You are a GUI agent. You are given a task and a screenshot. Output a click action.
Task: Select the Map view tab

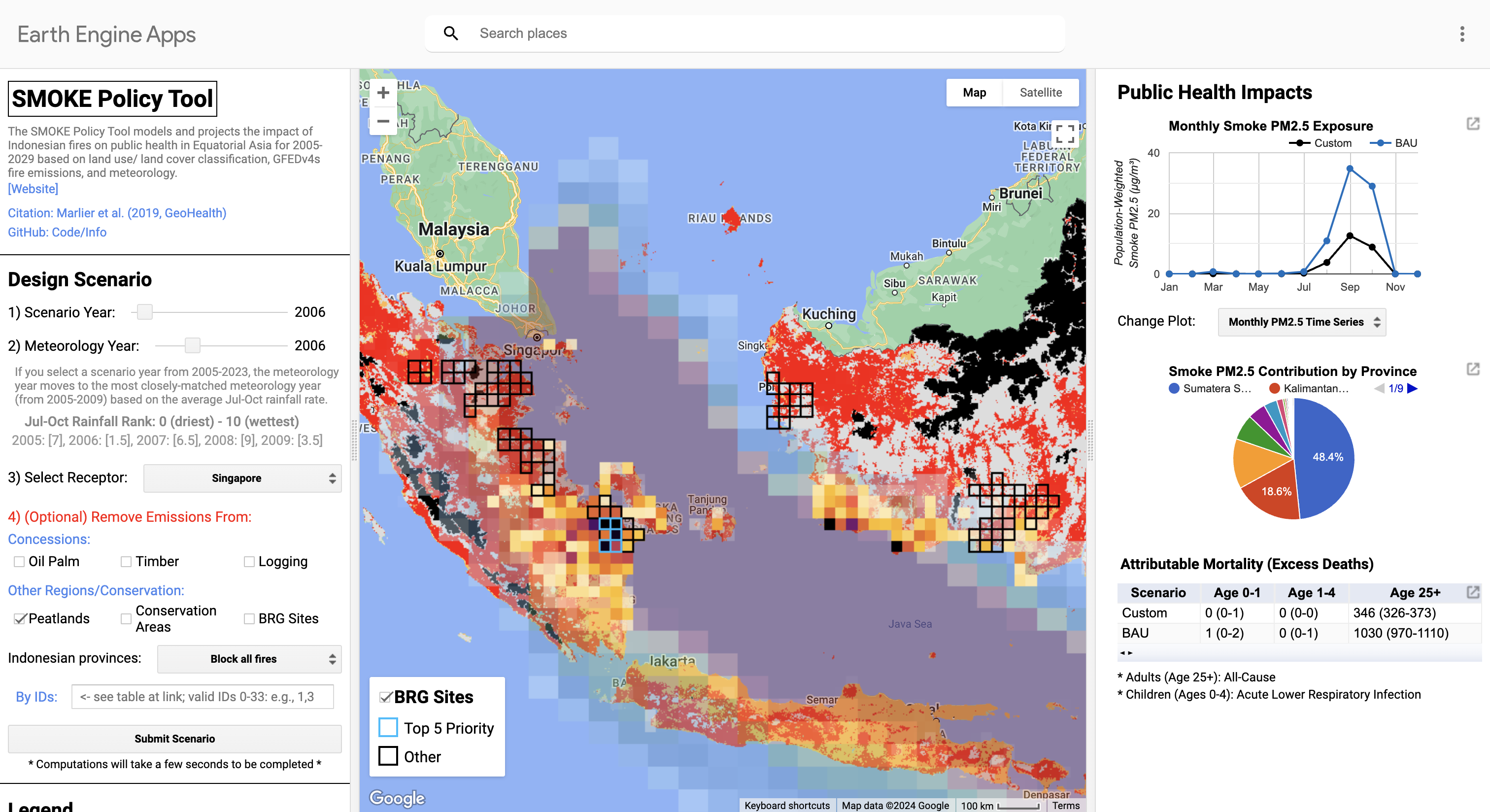click(x=974, y=93)
